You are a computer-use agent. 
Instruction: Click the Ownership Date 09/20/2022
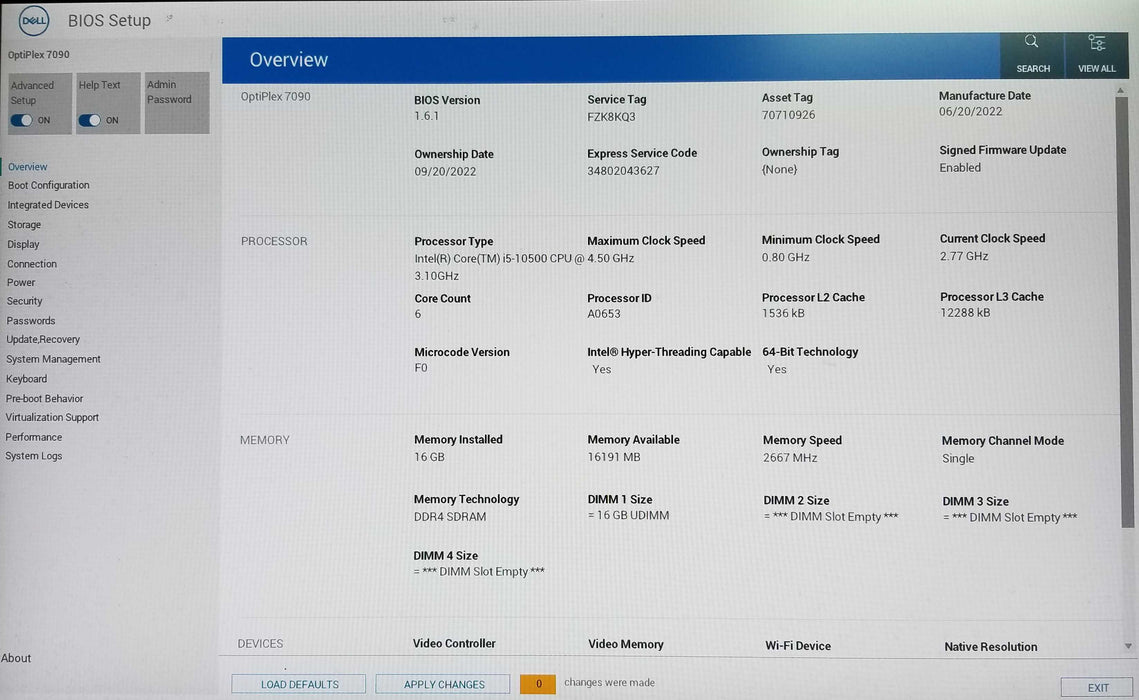coord(445,171)
